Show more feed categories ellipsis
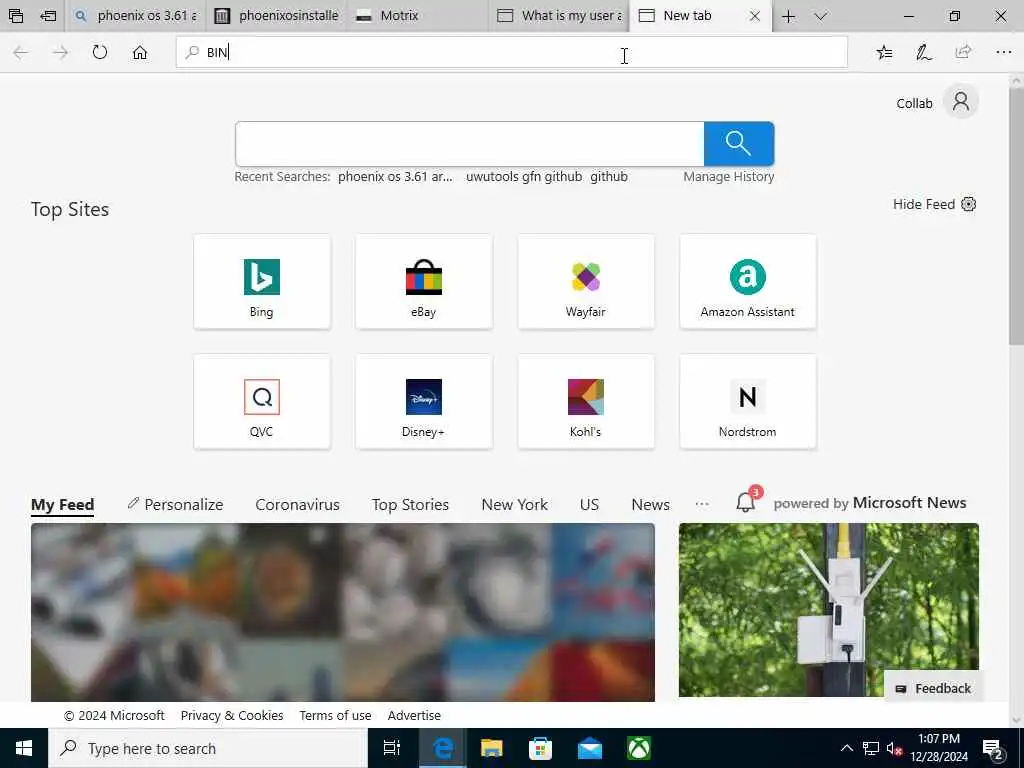This screenshot has height=768, width=1024. 702,504
